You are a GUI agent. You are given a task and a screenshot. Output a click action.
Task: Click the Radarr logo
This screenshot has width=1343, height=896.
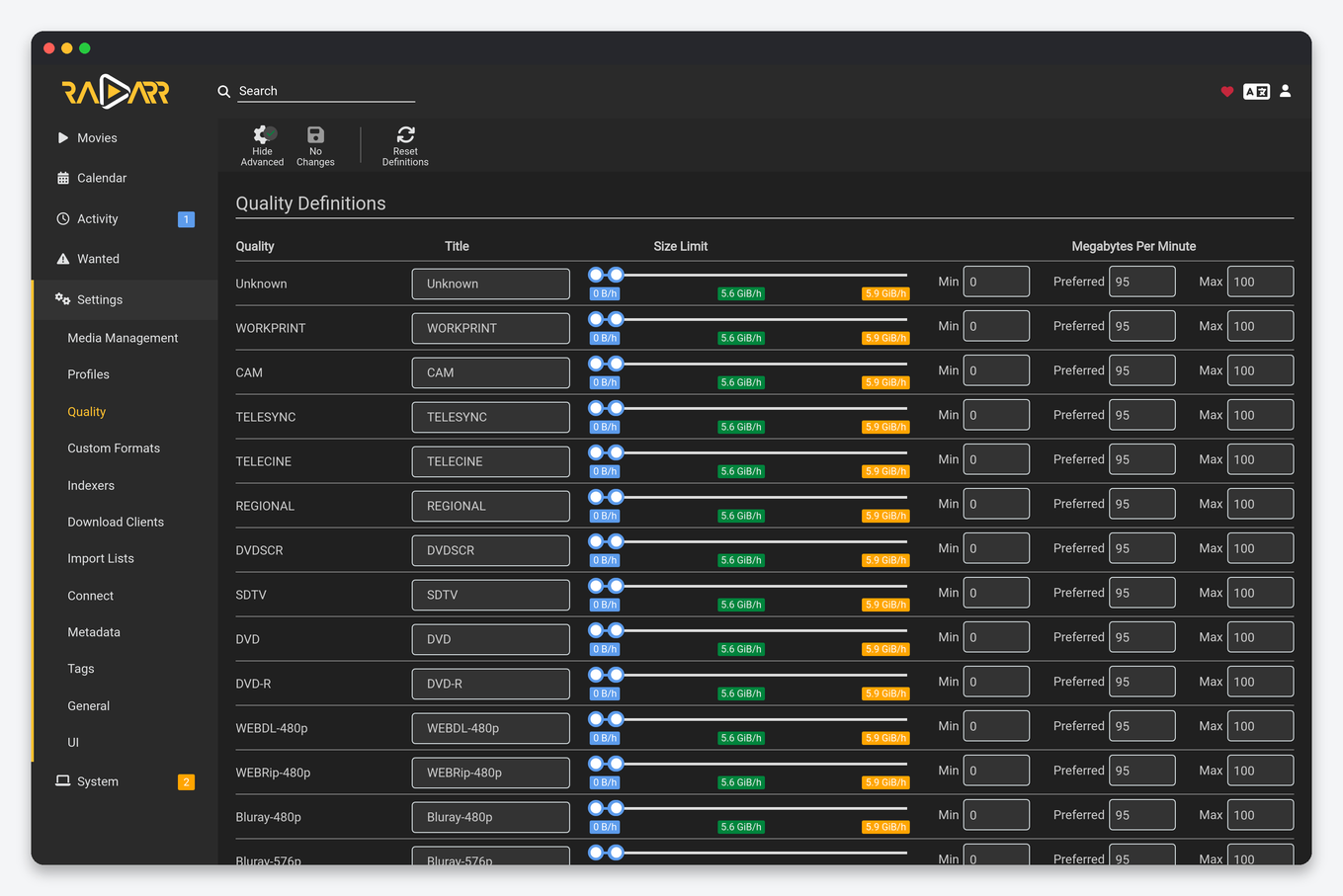pyautogui.click(x=116, y=92)
